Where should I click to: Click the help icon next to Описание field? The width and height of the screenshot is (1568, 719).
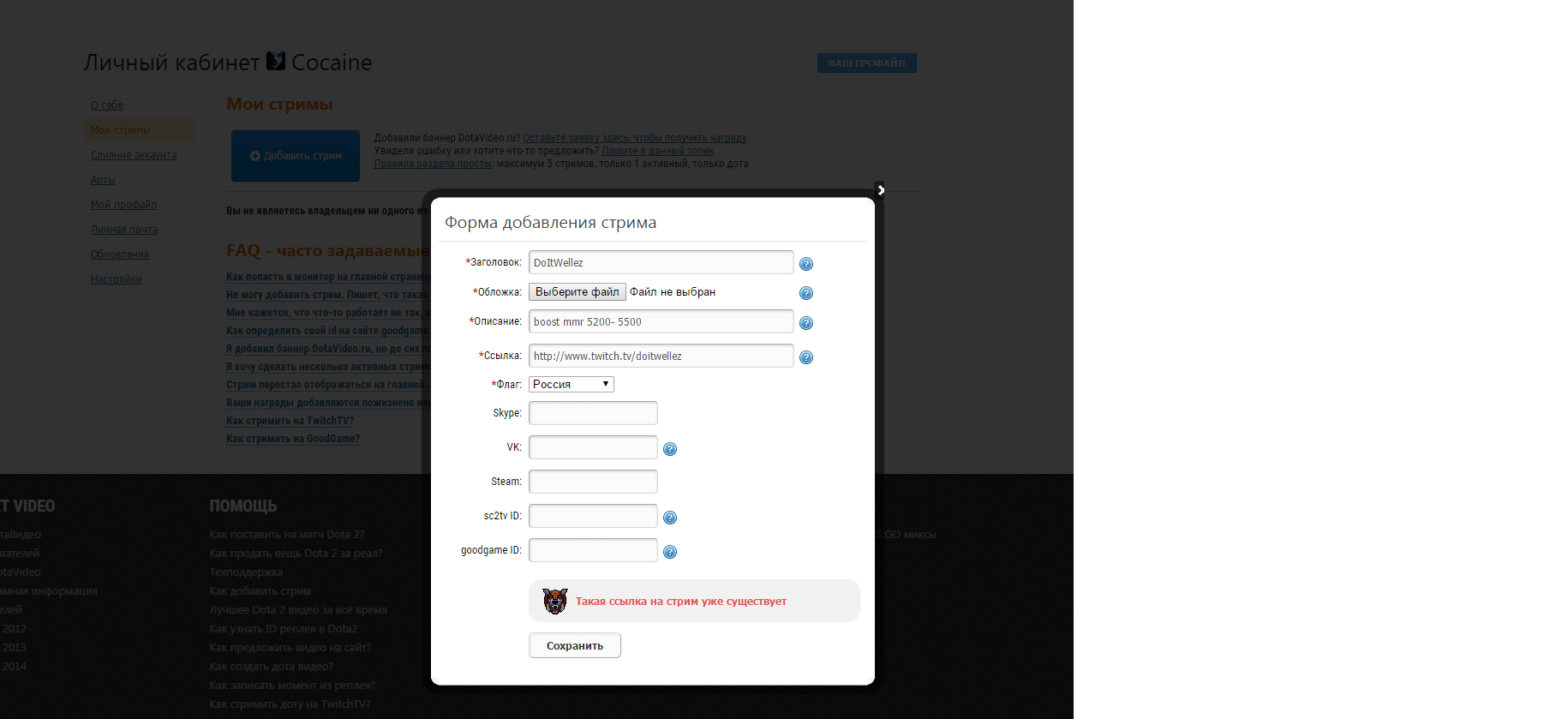(806, 323)
